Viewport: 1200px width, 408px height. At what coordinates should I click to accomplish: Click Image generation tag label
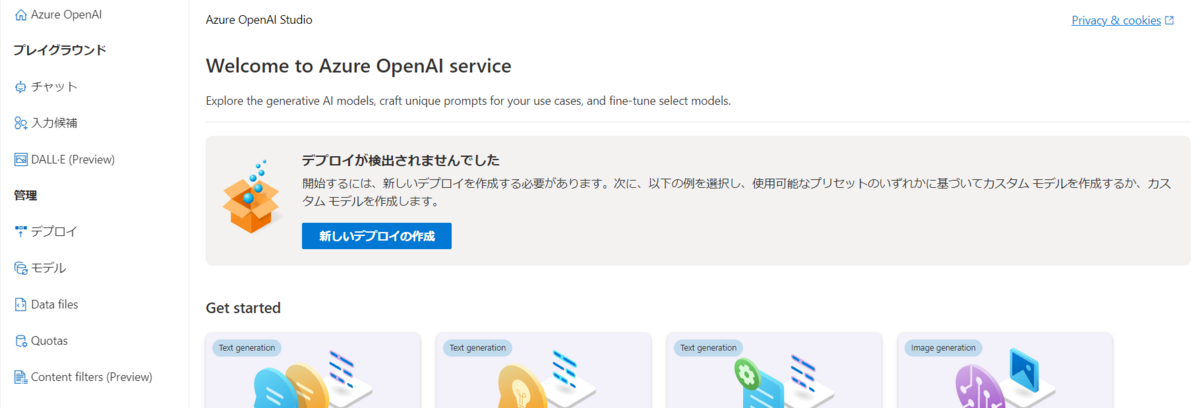pos(943,348)
